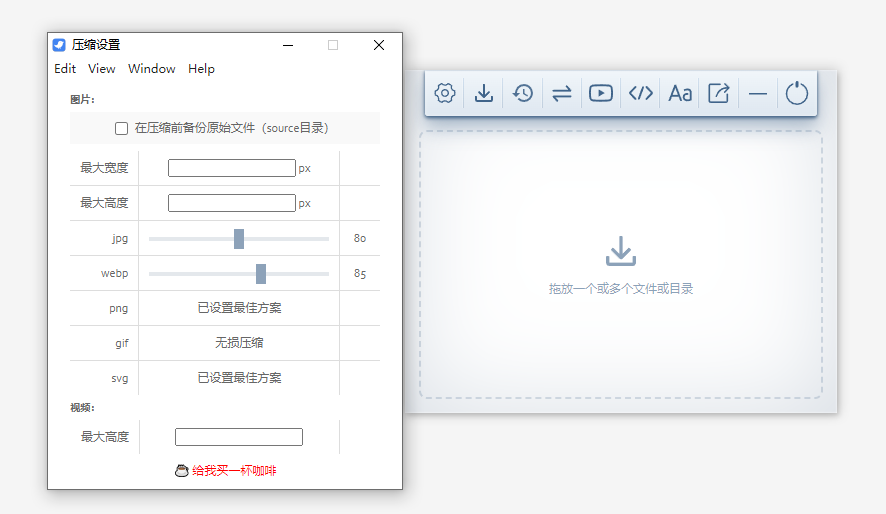
Task: Click the jpg quality value 80
Action: coord(360,238)
